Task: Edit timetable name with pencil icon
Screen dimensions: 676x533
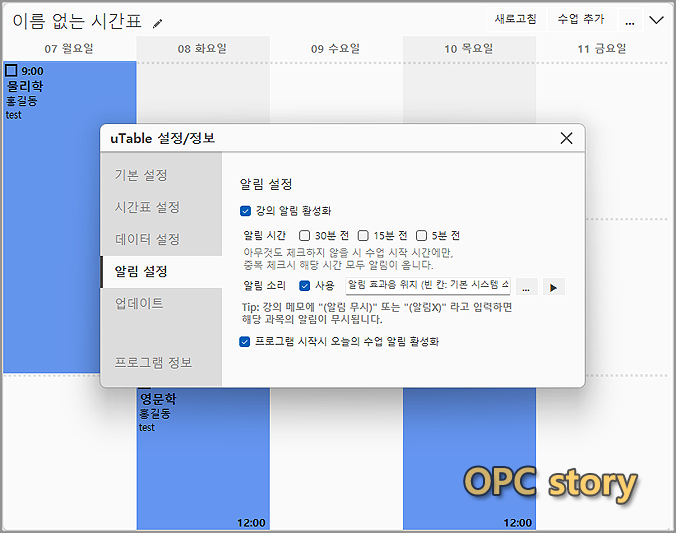Action: 158,23
